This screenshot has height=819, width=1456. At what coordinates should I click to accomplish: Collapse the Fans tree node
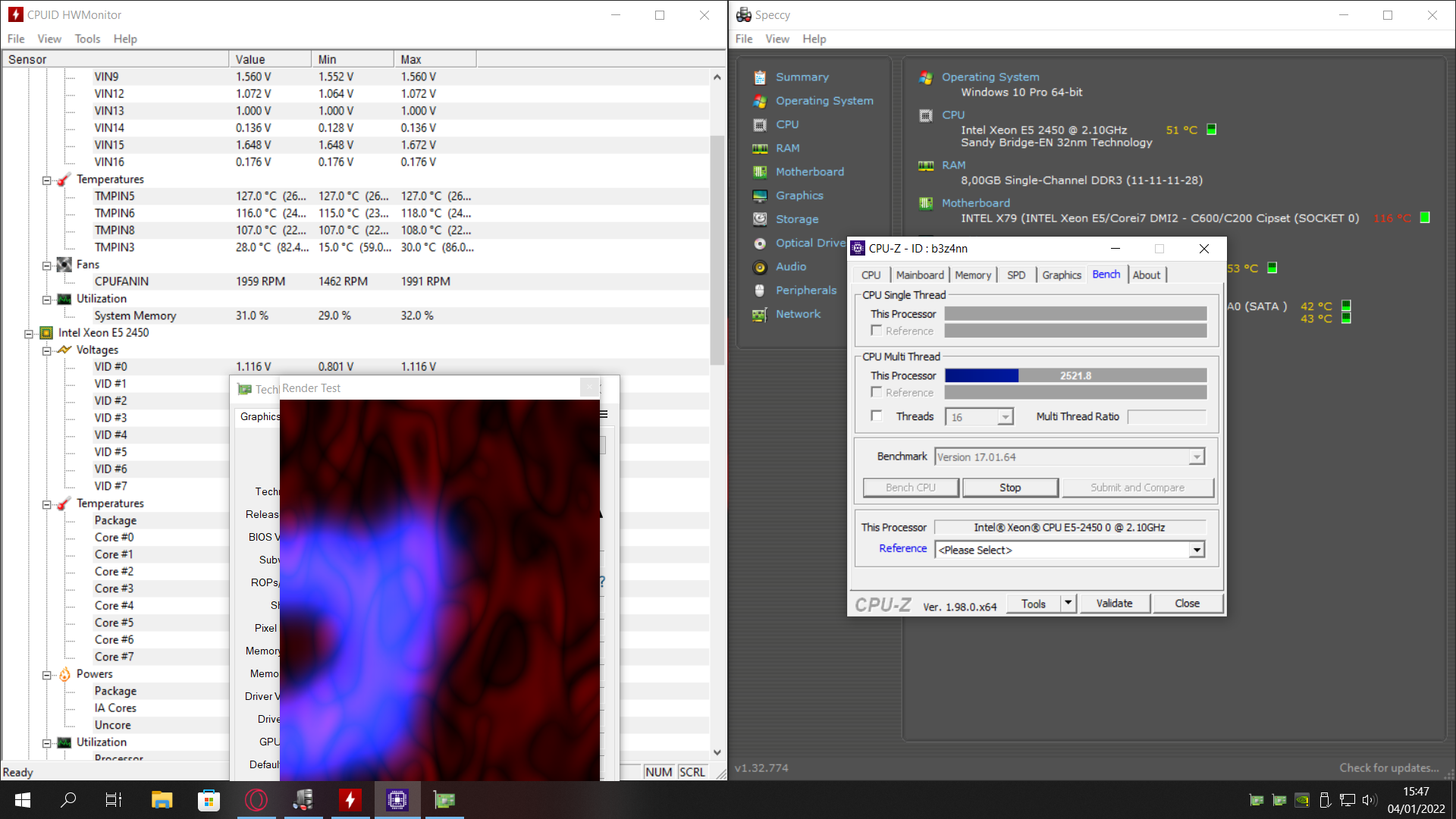pos(46,265)
